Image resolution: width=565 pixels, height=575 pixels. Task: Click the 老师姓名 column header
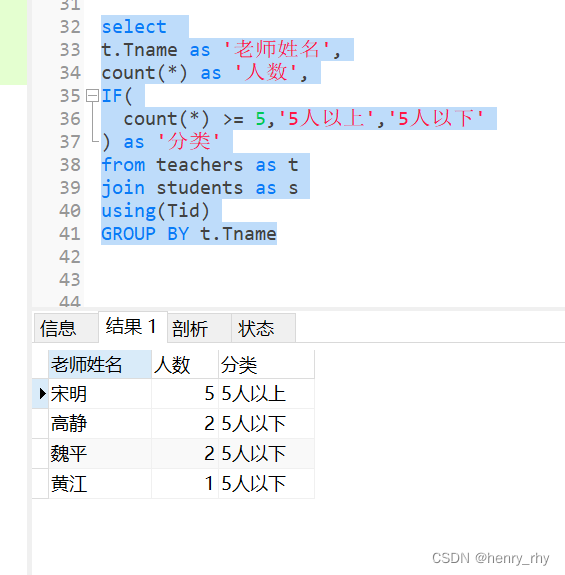tap(100, 365)
